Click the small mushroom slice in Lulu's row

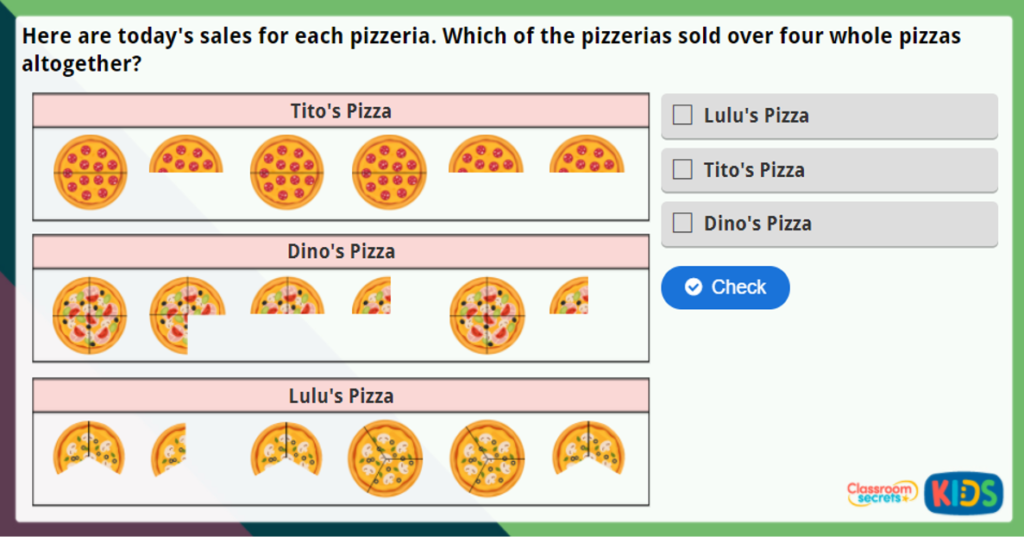(171, 449)
